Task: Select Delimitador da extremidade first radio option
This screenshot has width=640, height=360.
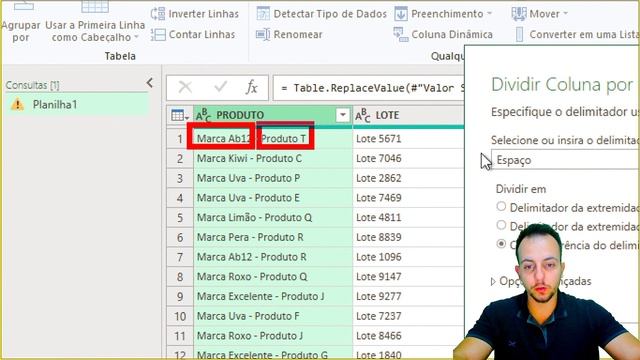Action: 501,207
